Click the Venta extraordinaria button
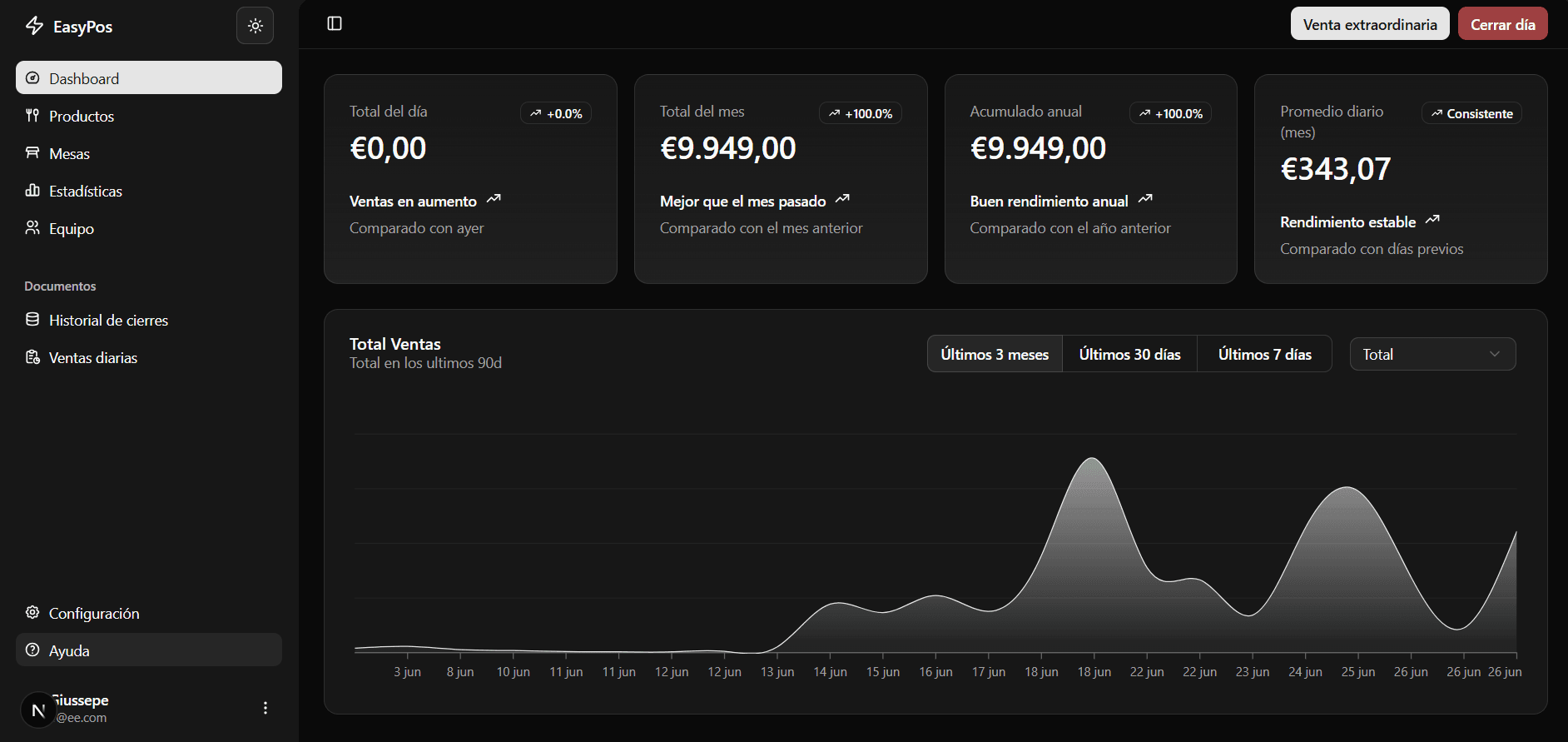The width and height of the screenshot is (1568, 742). click(1369, 24)
